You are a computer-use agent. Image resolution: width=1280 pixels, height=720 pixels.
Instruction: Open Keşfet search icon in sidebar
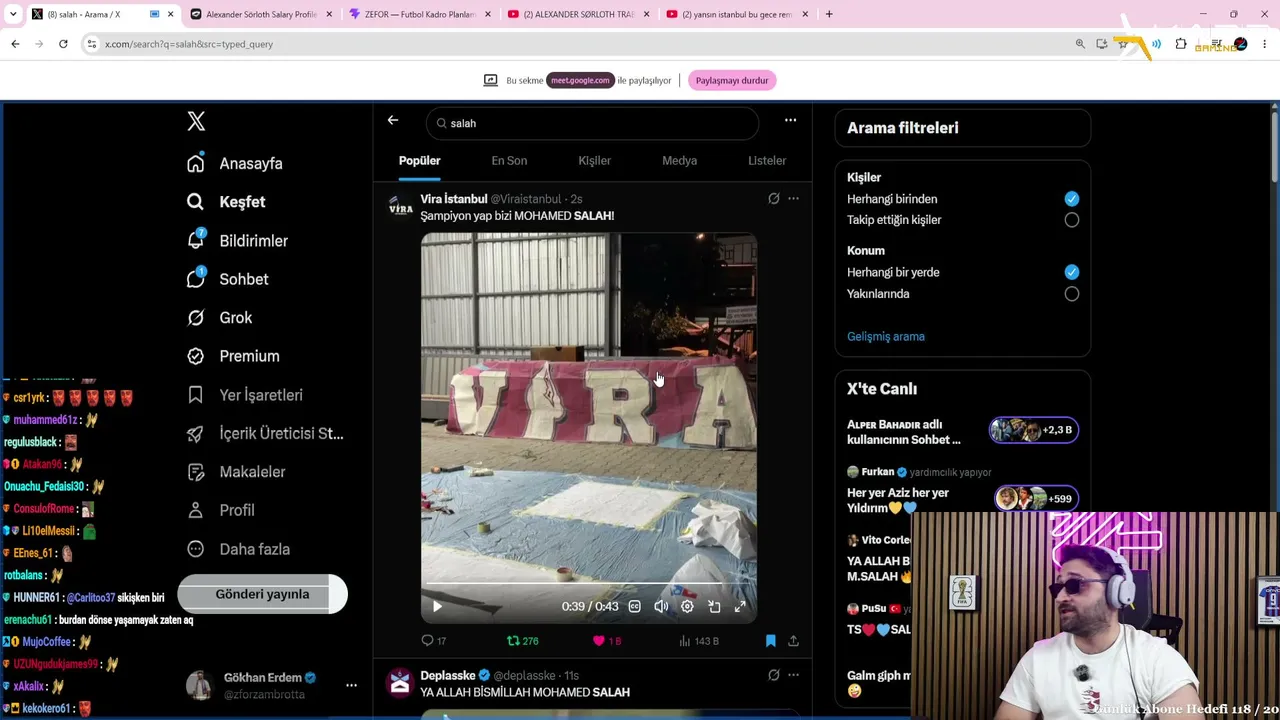pos(196,202)
